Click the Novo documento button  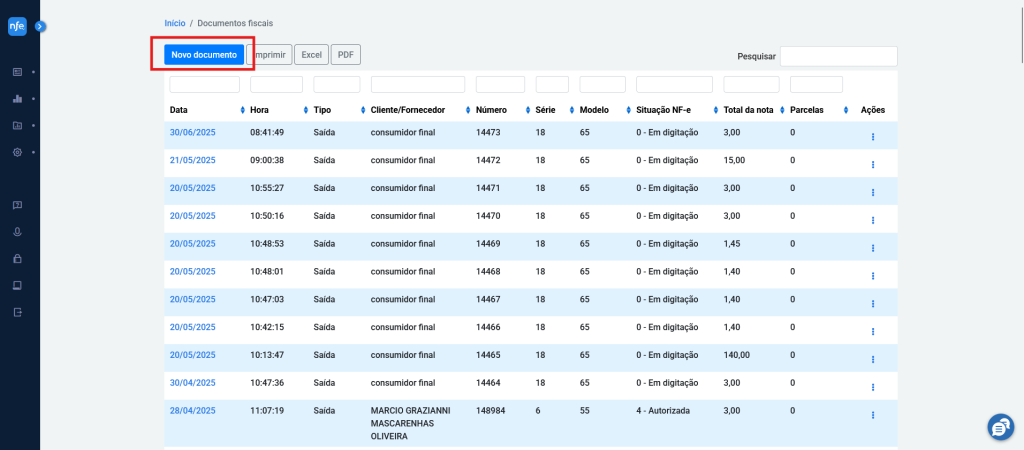[204, 55]
